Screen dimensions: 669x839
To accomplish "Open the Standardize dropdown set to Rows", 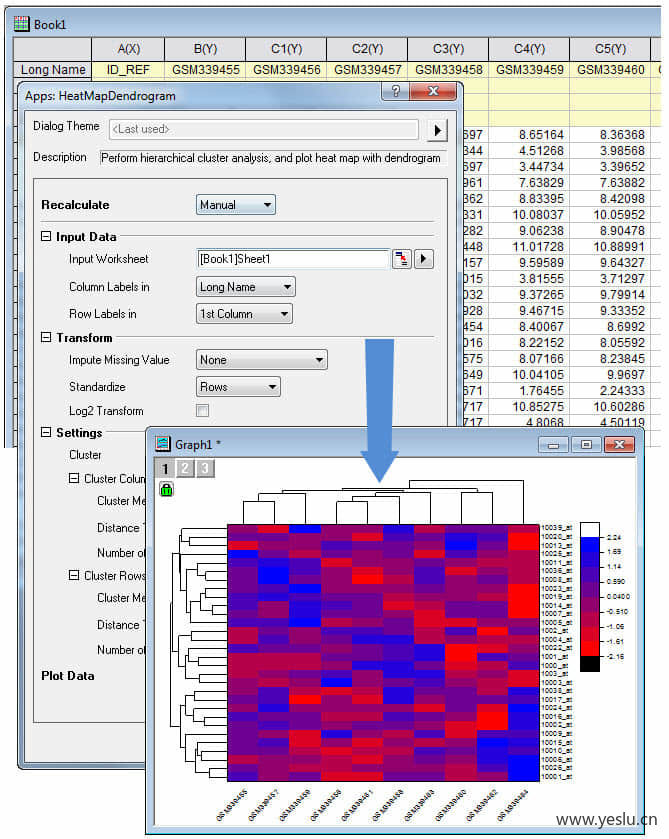I will [x=238, y=386].
